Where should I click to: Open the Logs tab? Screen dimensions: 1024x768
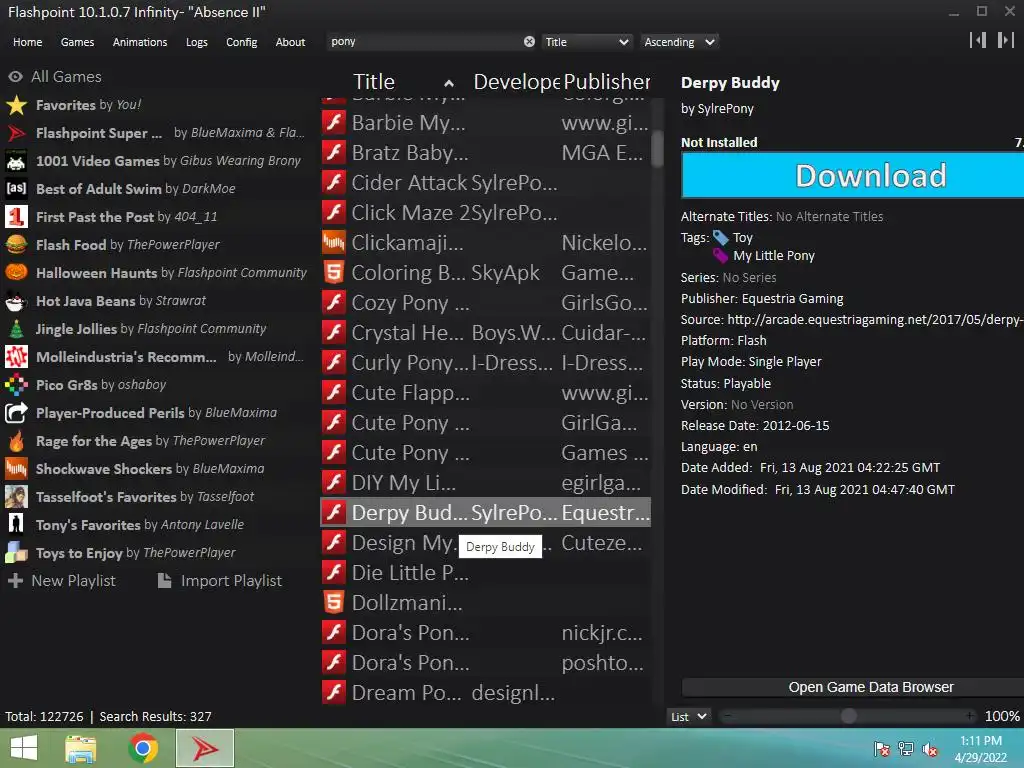pyautogui.click(x=197, y=42)
